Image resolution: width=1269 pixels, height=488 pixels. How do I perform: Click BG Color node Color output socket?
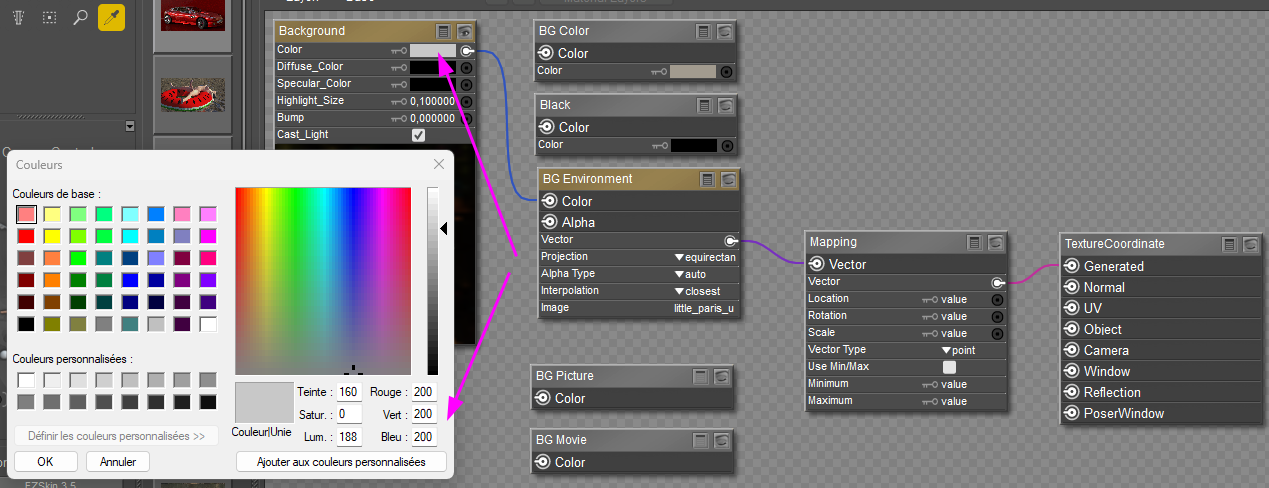coord(546,53)
